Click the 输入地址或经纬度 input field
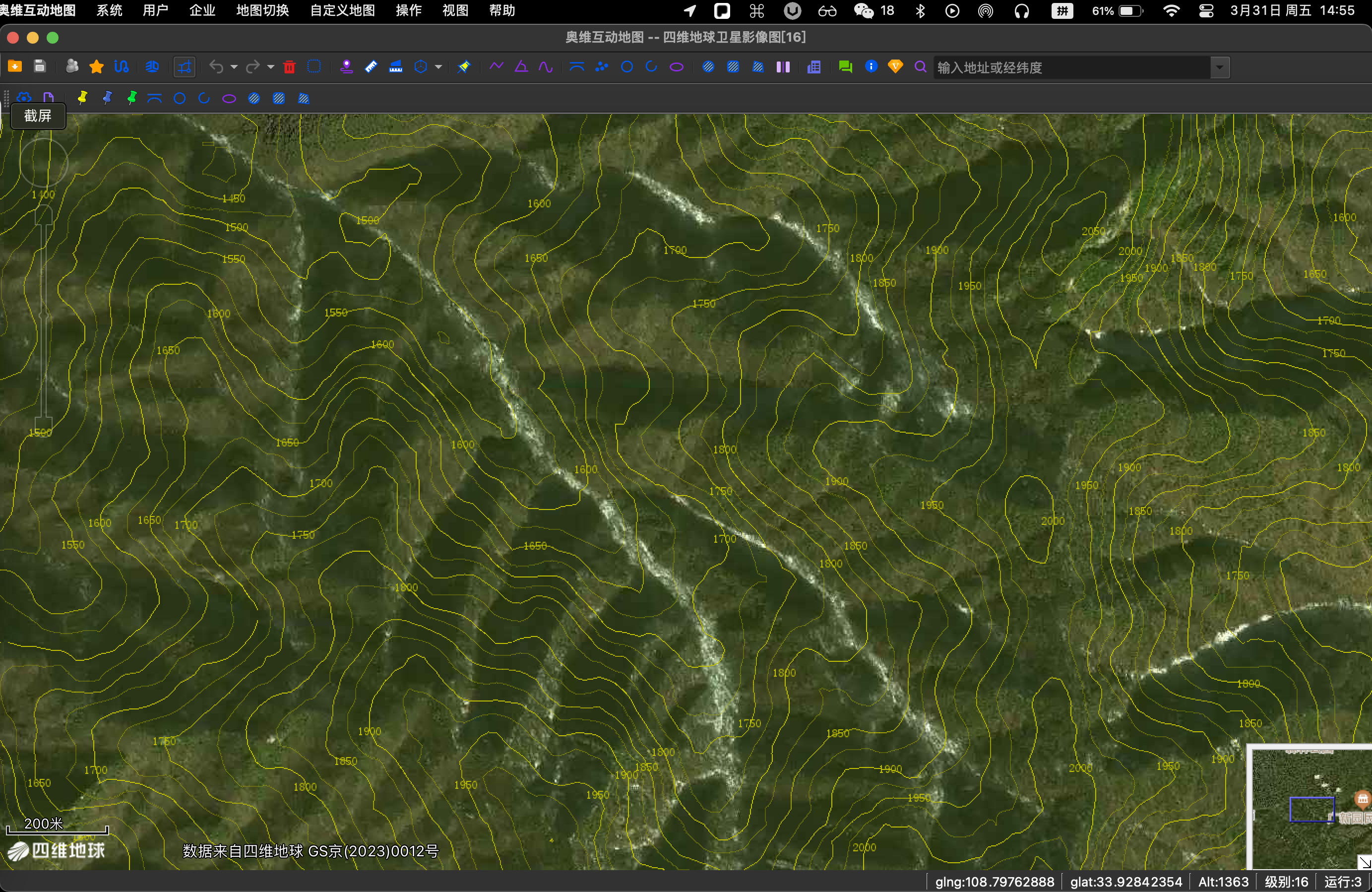The image size is (1372, 892). tap(1072, 67)
